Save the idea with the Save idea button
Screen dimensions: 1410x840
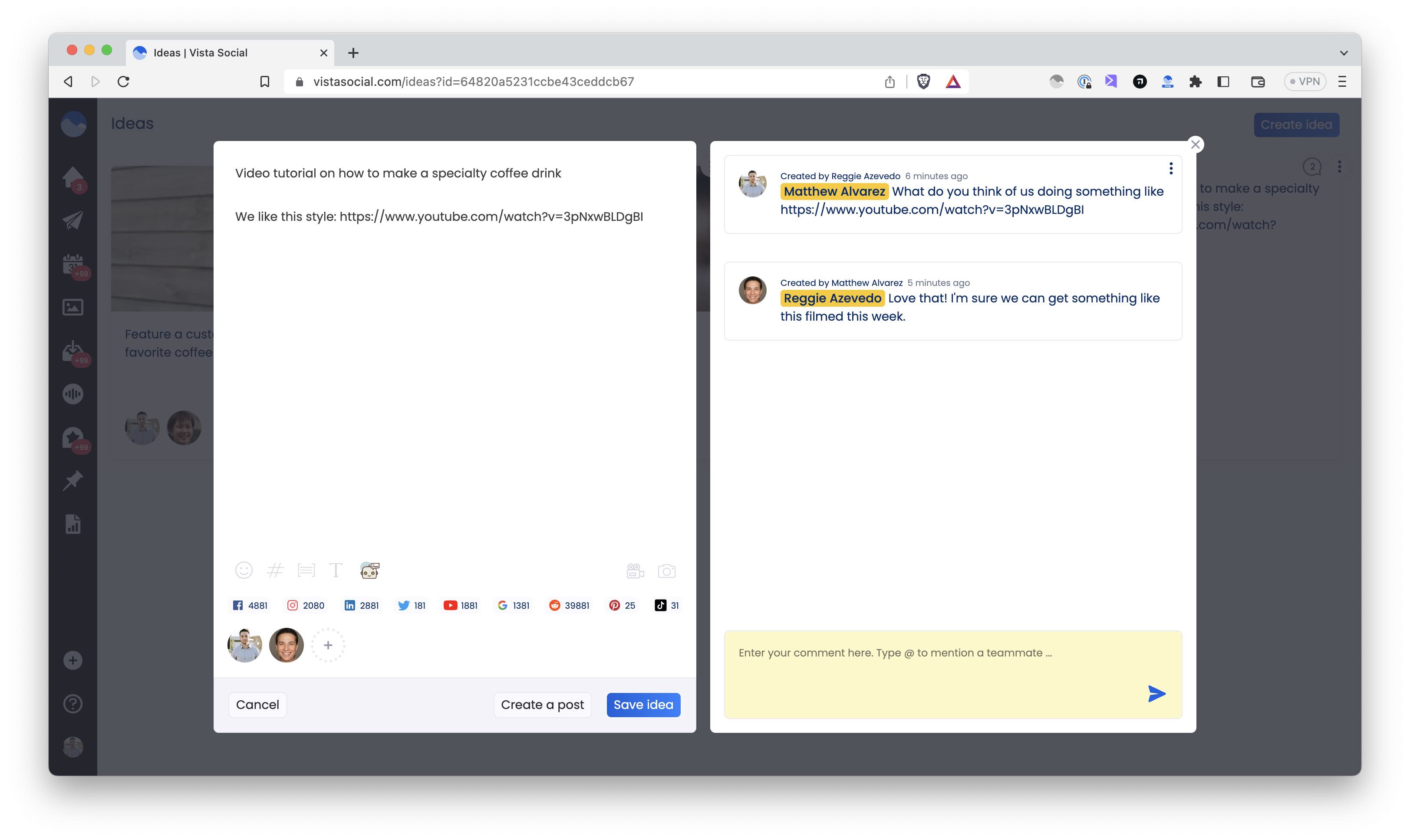(x=643, y=705)
